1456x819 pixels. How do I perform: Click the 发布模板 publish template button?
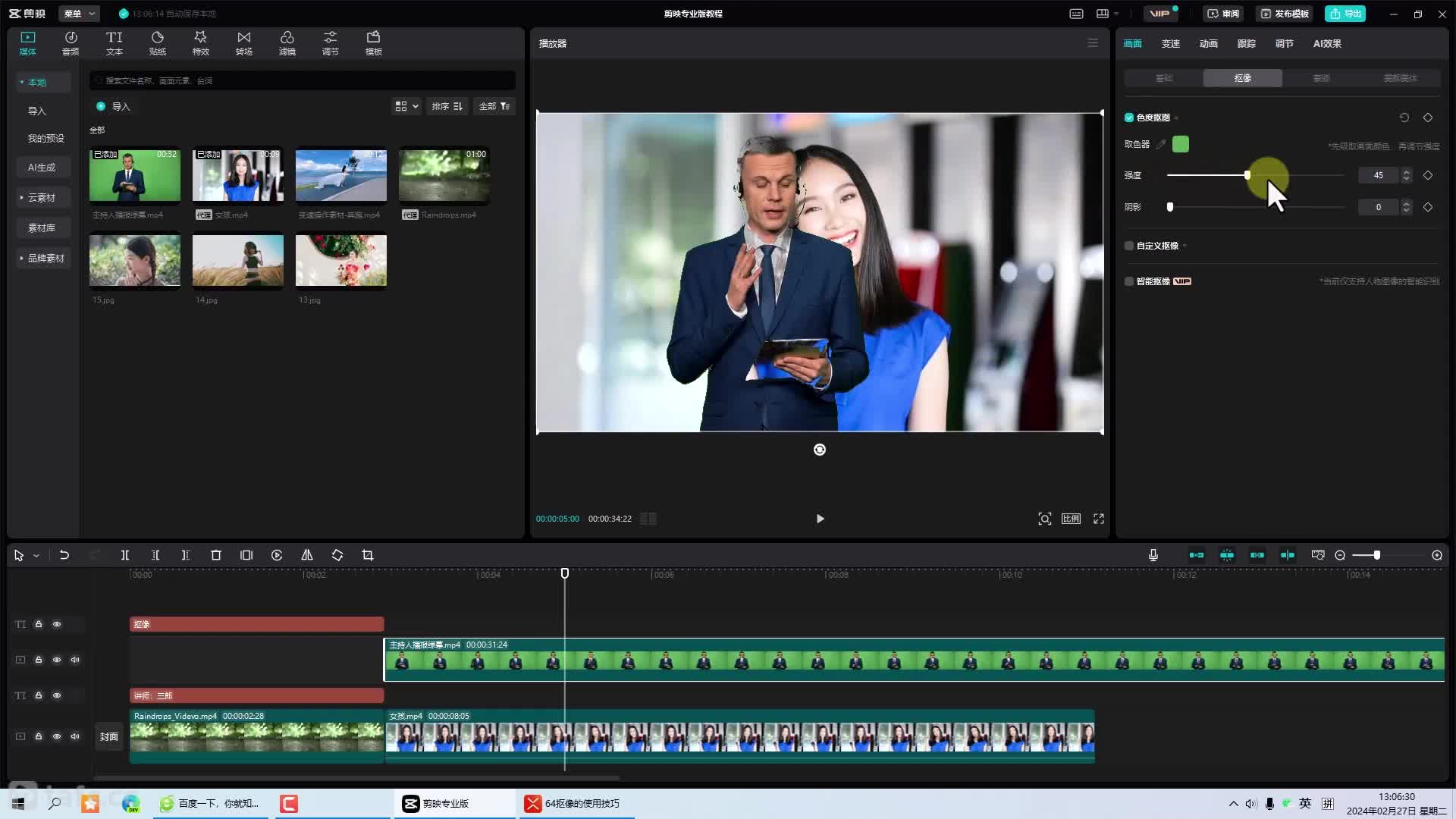1285,14
